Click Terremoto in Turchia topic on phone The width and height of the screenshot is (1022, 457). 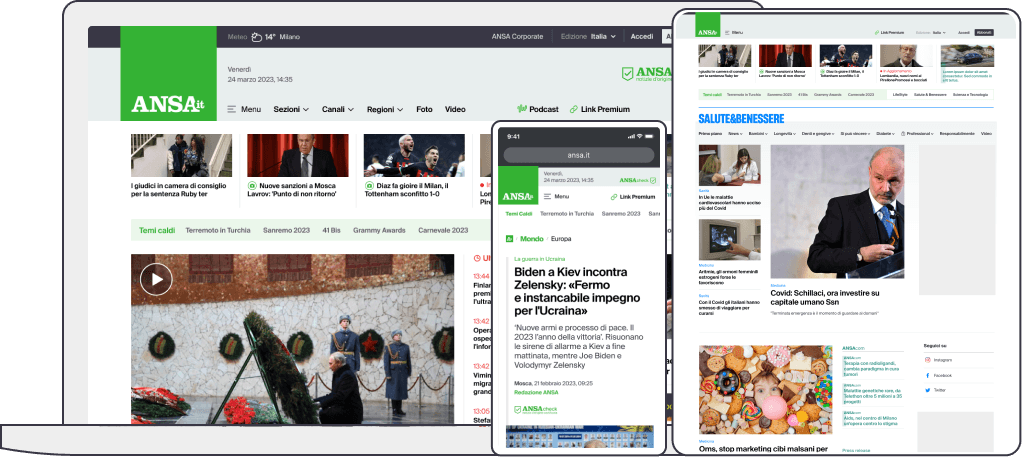click(567, 214)
